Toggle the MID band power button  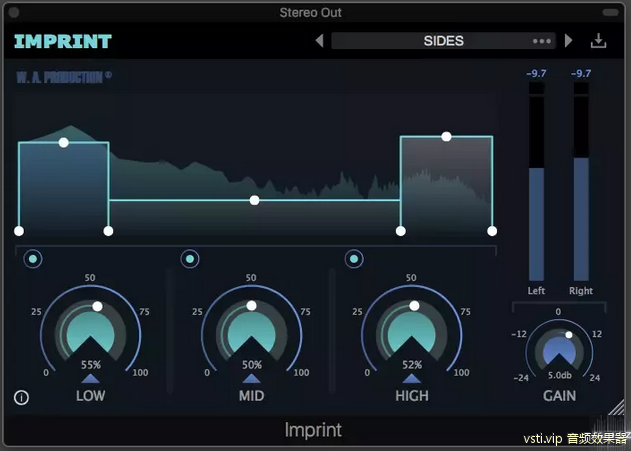click(190, 259)
